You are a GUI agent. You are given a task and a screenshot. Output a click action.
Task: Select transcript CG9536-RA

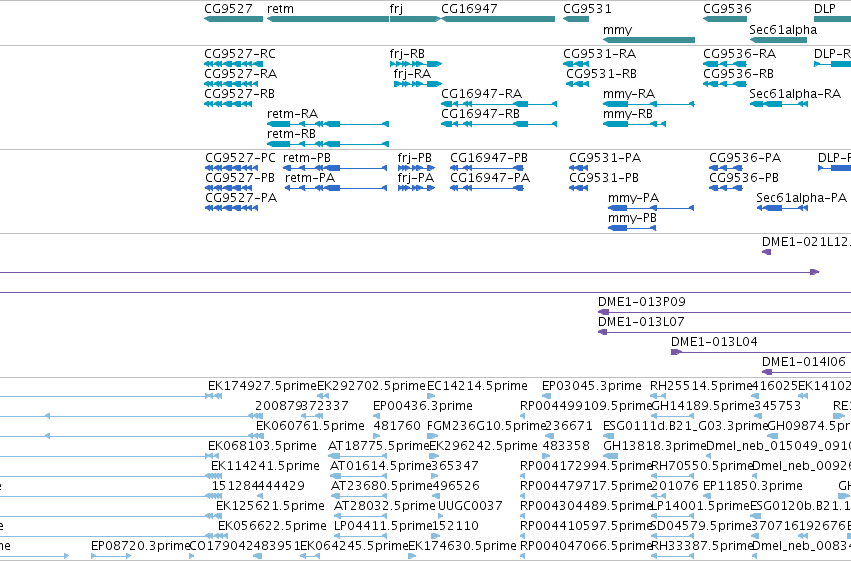[x=725, y=64]
